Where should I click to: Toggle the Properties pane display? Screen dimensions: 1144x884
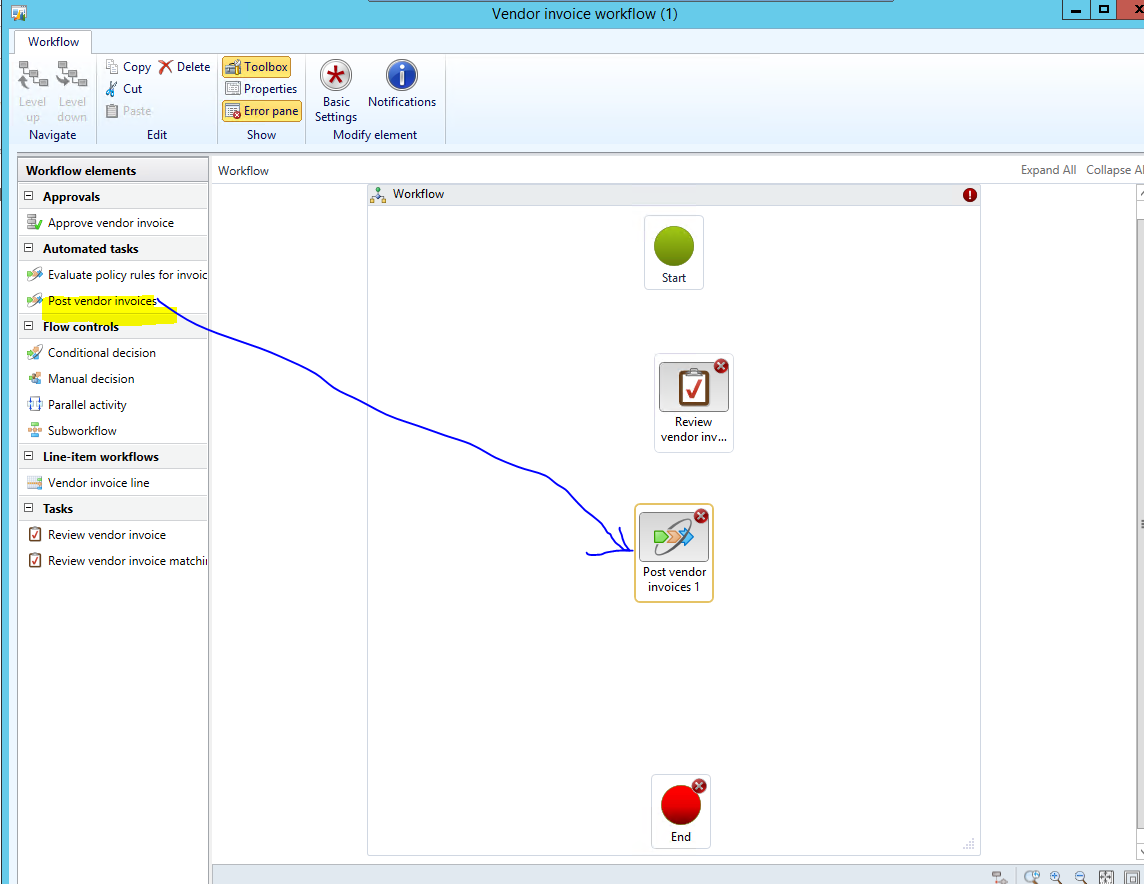point(261,89)
